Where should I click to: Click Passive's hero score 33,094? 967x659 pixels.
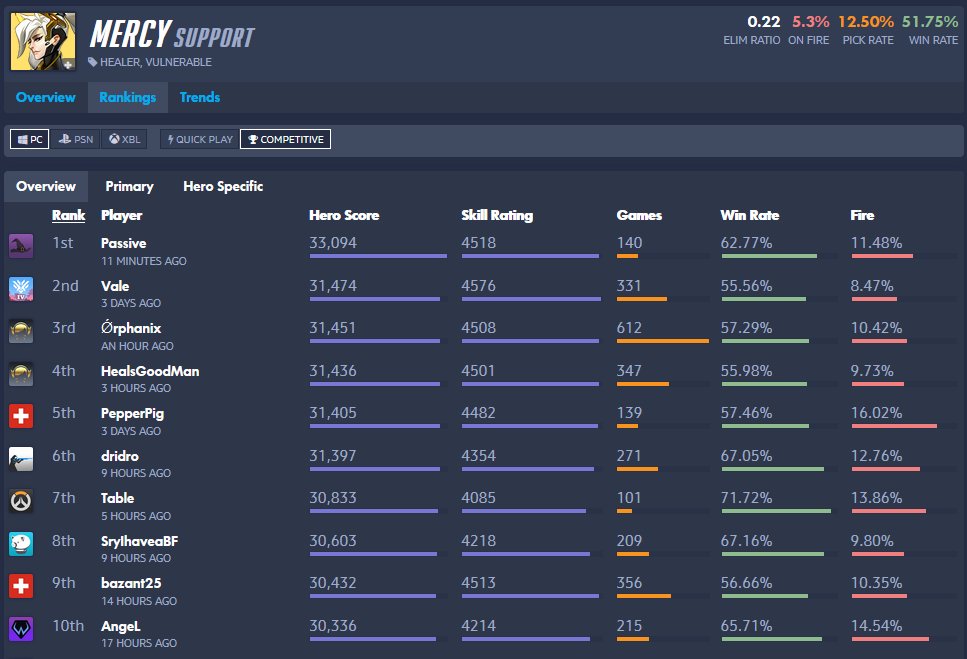point(333,243)
